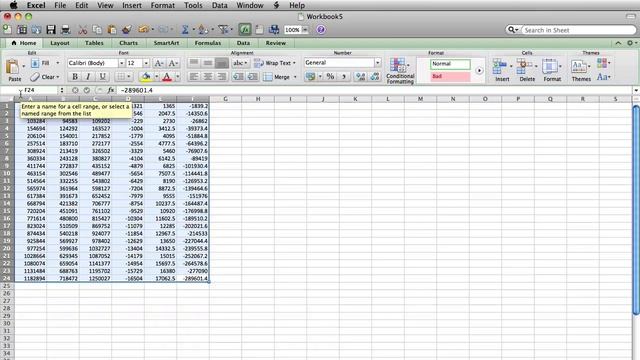640x360 pixels.
Task: Expand the cell styles gallery arrow
Action: tap(479, 71)
